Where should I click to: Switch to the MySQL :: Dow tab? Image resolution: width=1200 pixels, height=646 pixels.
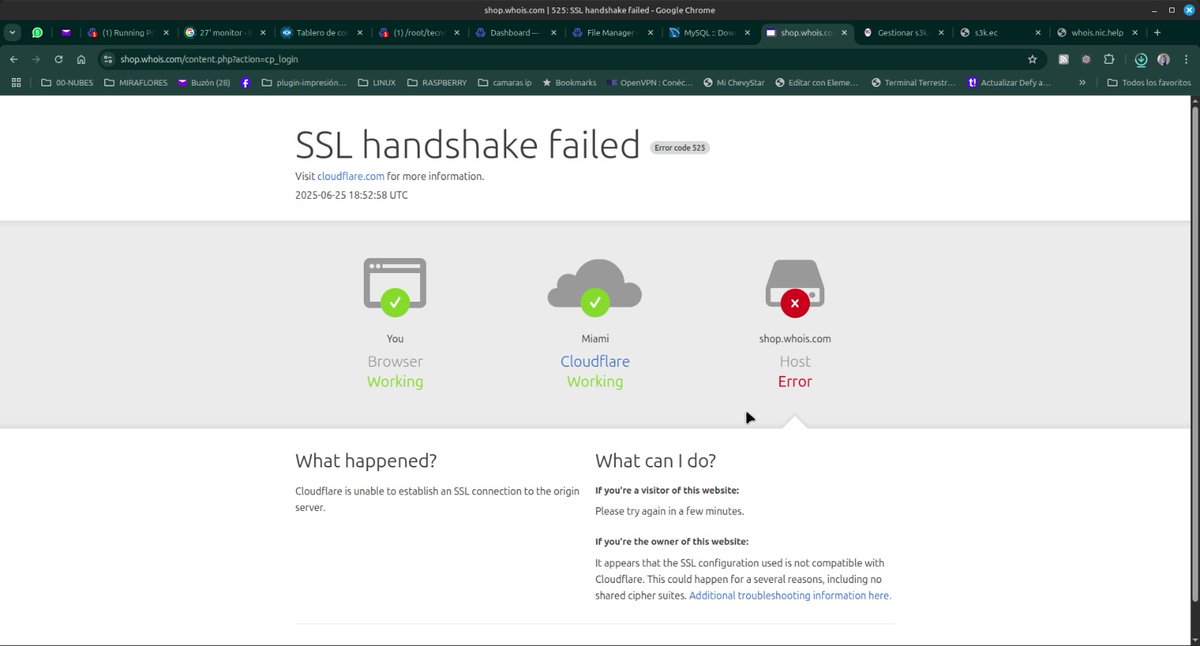click(710, 32)
